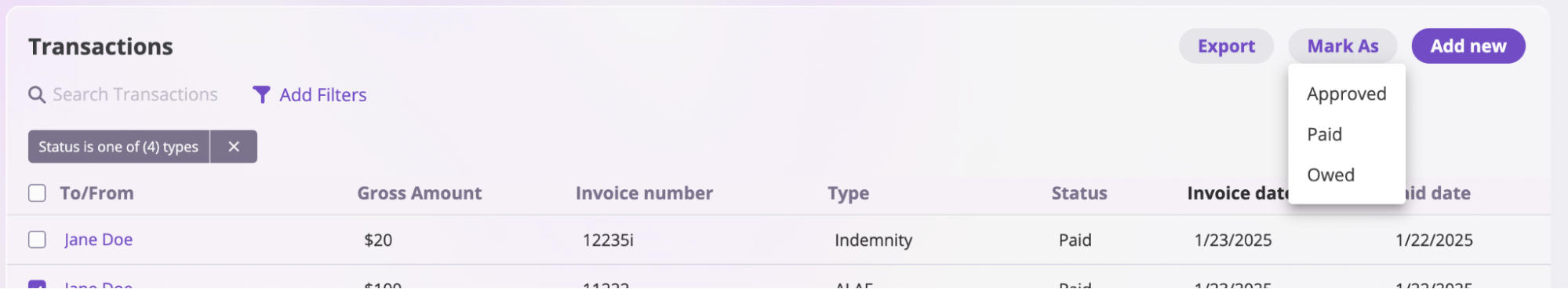1568x289 pixels.
Task: Click the filter funnel icon
Action: [x=261, y=95]
